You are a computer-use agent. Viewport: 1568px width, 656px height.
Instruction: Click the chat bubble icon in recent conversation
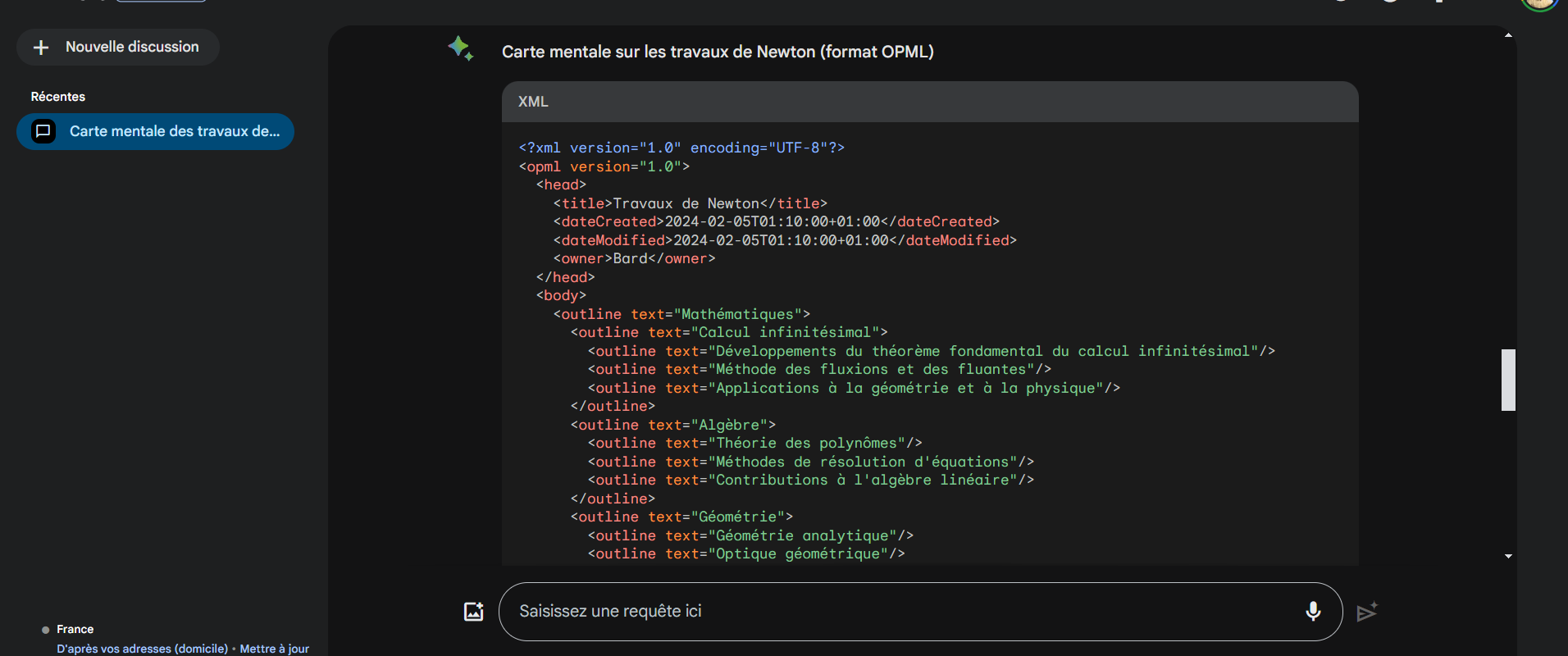point(43,131)
